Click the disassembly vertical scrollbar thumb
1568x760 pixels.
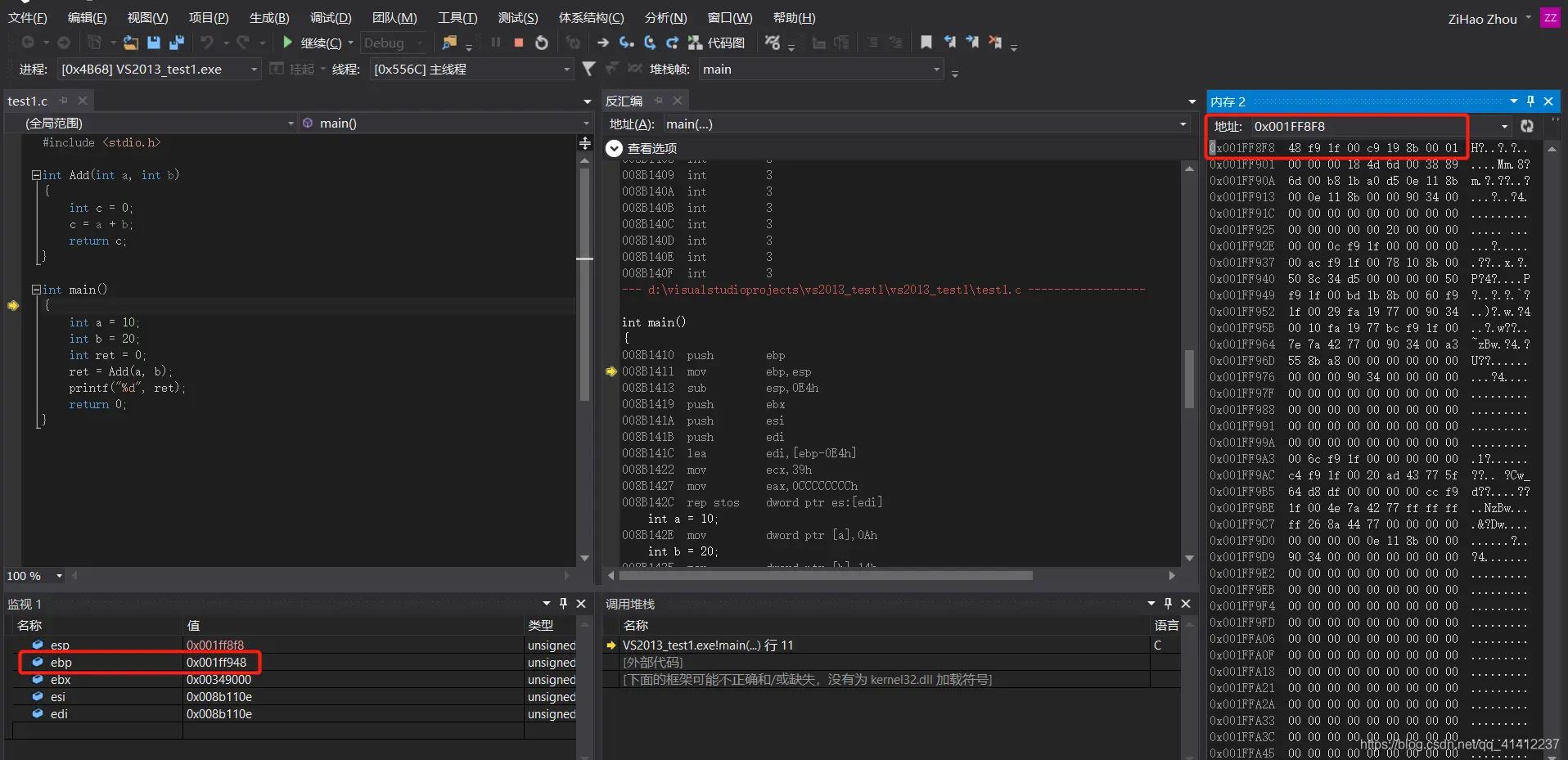[x=1189, y=378]
